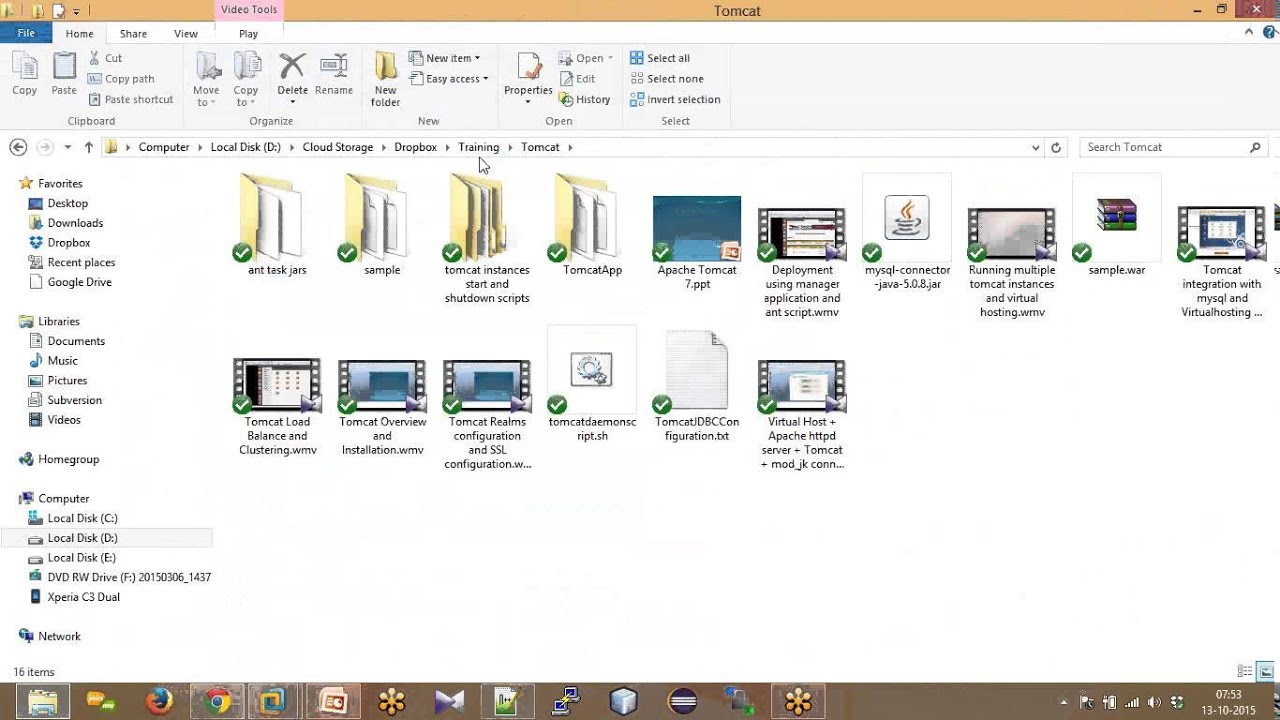Switch to large icons view button

point(1266,672)
